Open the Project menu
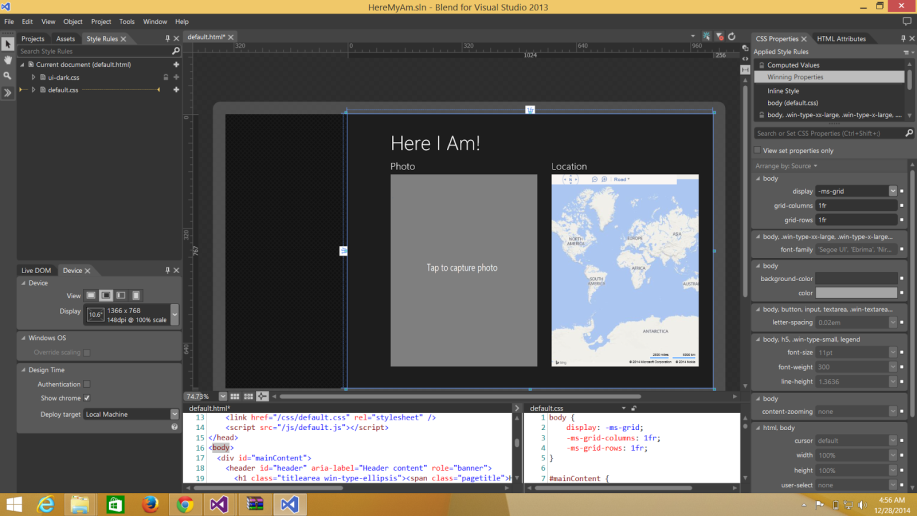 click(101, 21)
